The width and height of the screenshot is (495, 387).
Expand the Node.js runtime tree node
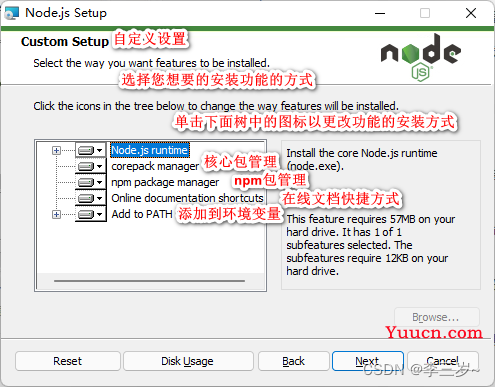point(56,151)
